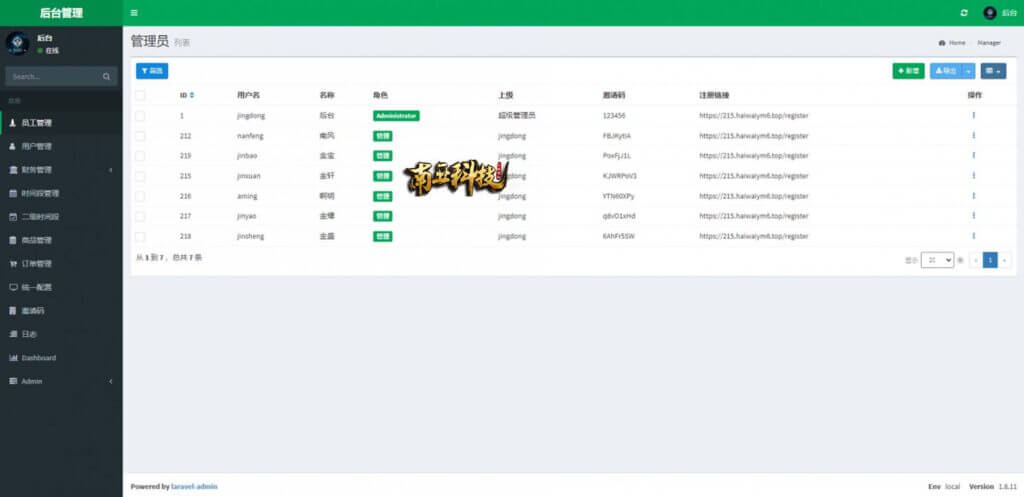Click the 导出 export button
Viewport: 1024px width, 497px height.
coord(946,71)
